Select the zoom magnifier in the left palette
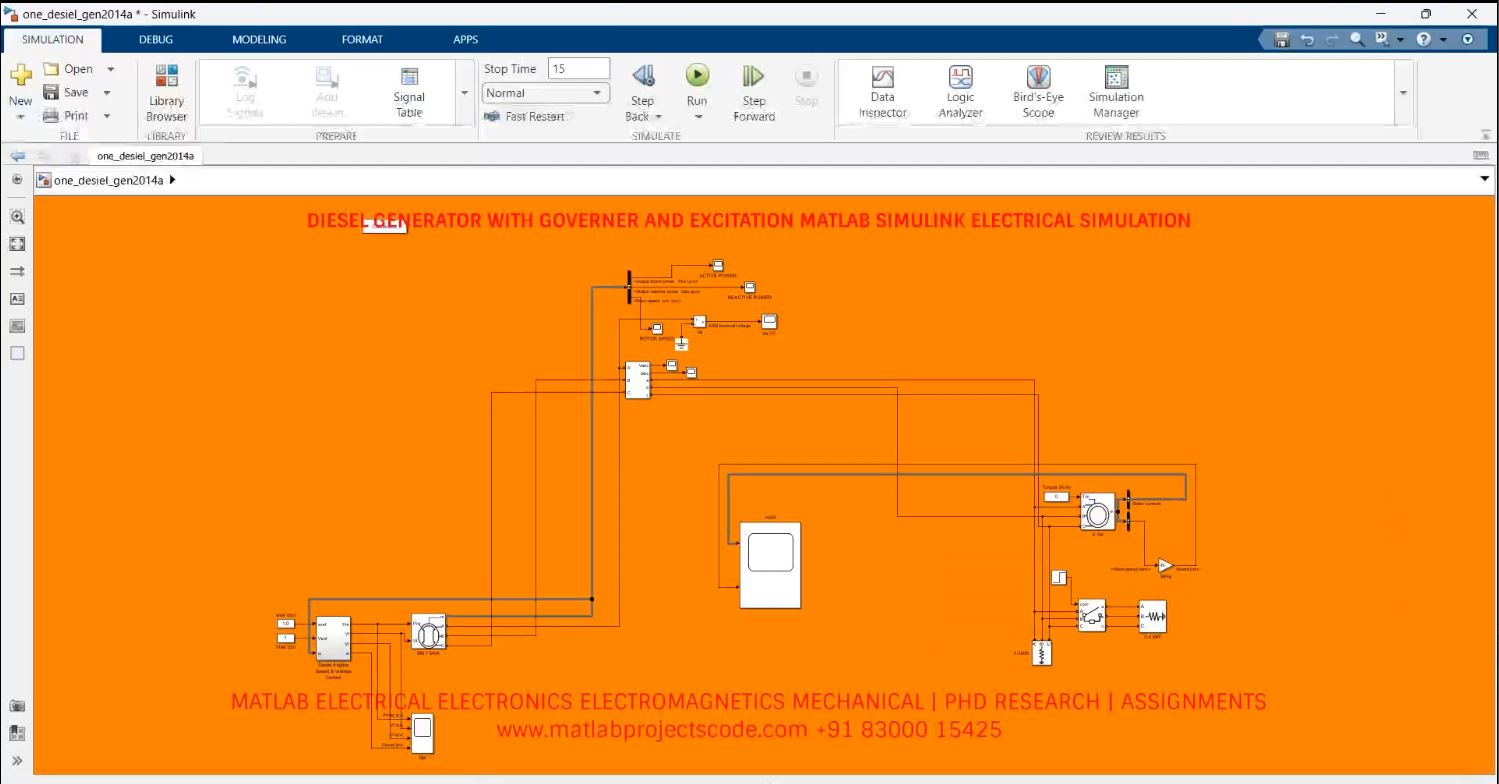The width and height of the screenshot is (1499, 784). (x=17, y=216)
